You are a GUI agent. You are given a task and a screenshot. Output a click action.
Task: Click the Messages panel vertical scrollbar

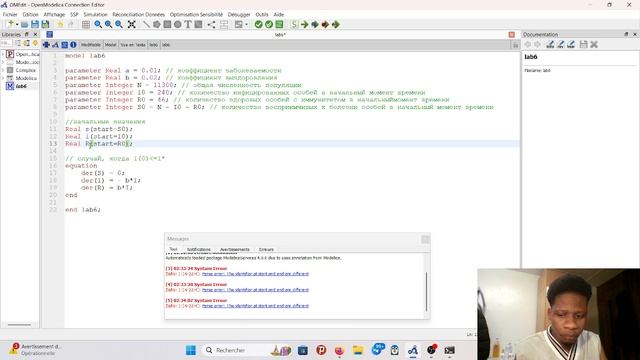point(427,291)
